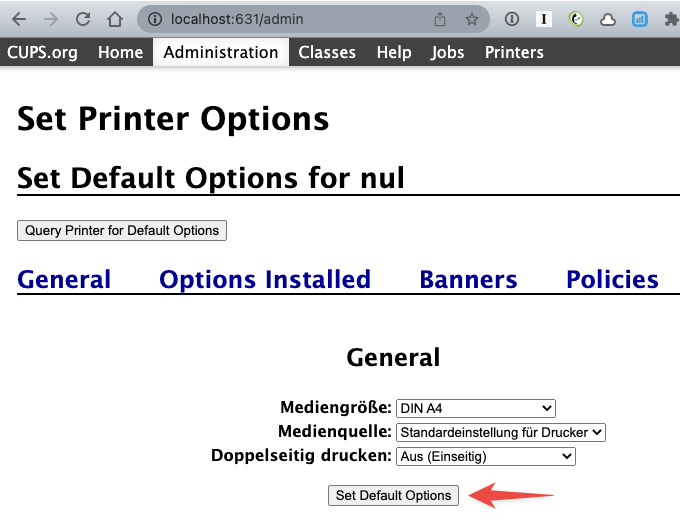
Task: Expand the Medienquelle dropdown
Action: [501, 432]
